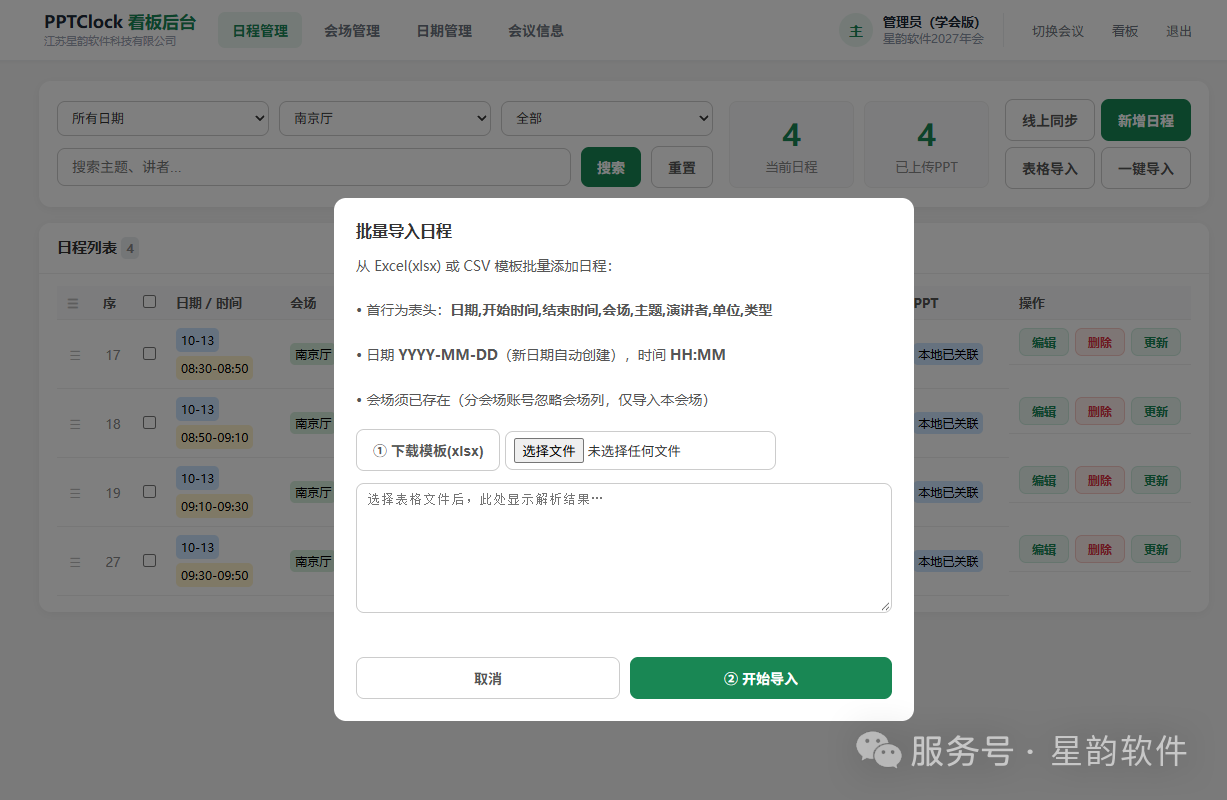Click the 批量导入日程 dialog title
The width and height of the screenshot is (1227, 800).
coord(404,231)
